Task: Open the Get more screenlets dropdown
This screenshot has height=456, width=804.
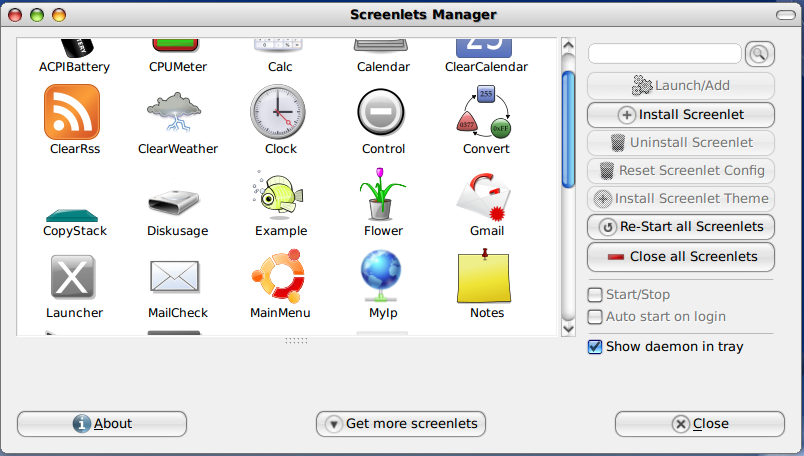Action: (x=401, y=424)
